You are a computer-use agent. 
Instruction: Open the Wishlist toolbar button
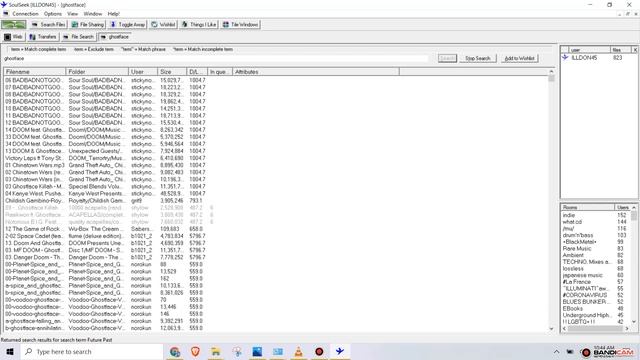(163, 24)
